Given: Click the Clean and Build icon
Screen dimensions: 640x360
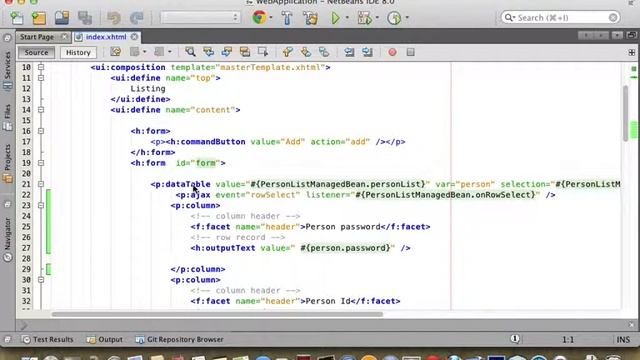Looking at the screenshot, I should (311, 18).
